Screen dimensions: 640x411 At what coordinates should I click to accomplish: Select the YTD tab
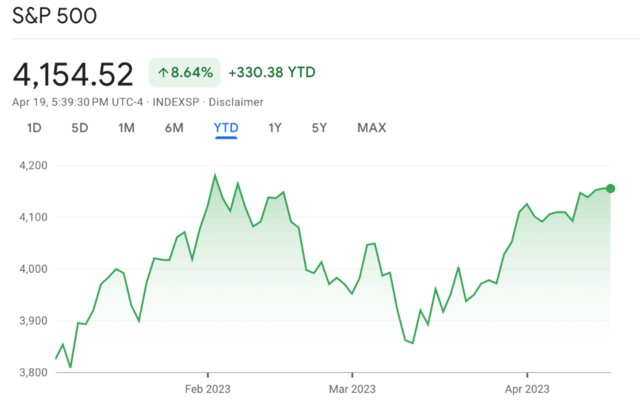pyautogui.click(x=225, y=128)
